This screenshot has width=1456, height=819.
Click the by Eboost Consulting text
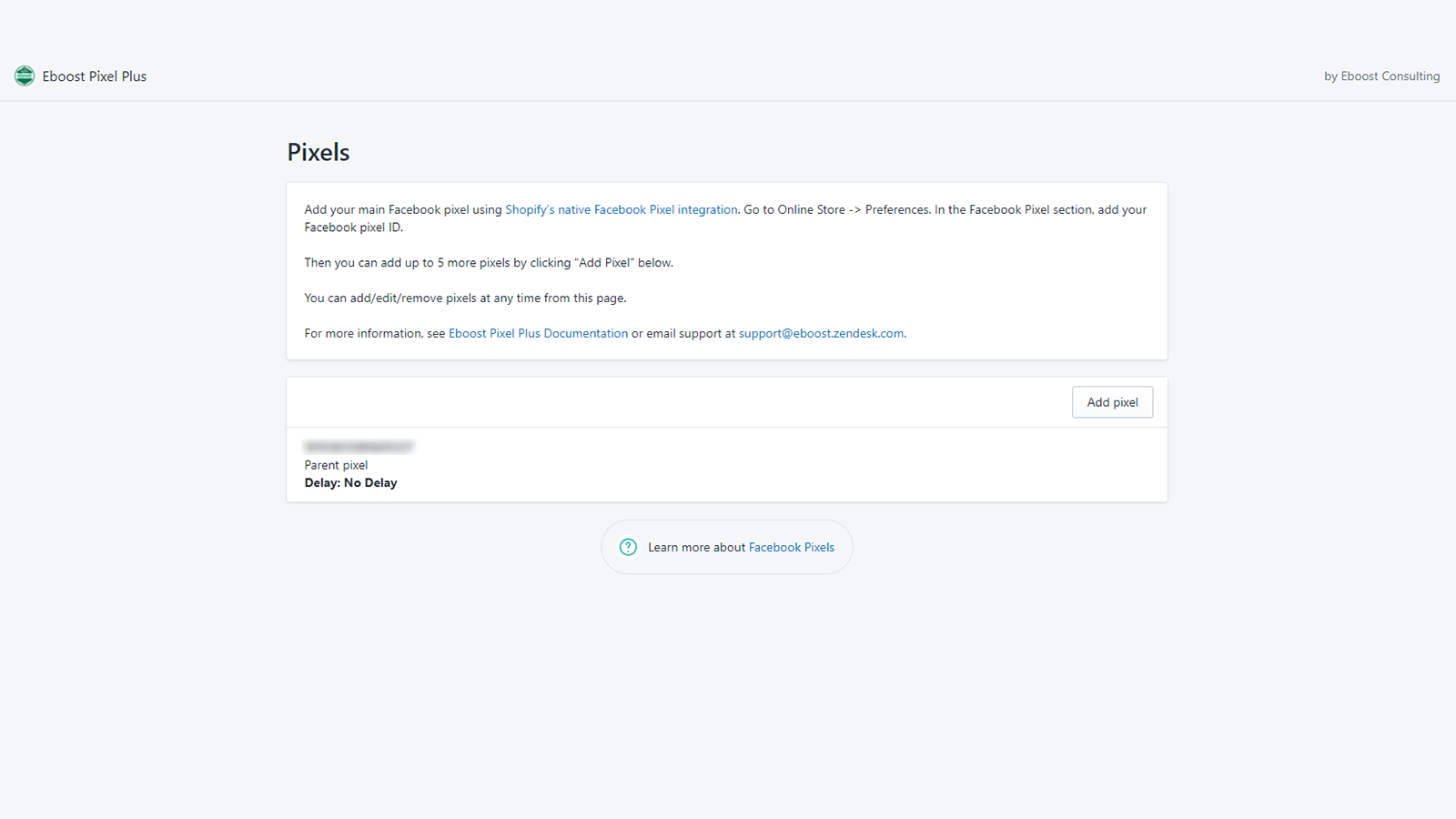1381,76
